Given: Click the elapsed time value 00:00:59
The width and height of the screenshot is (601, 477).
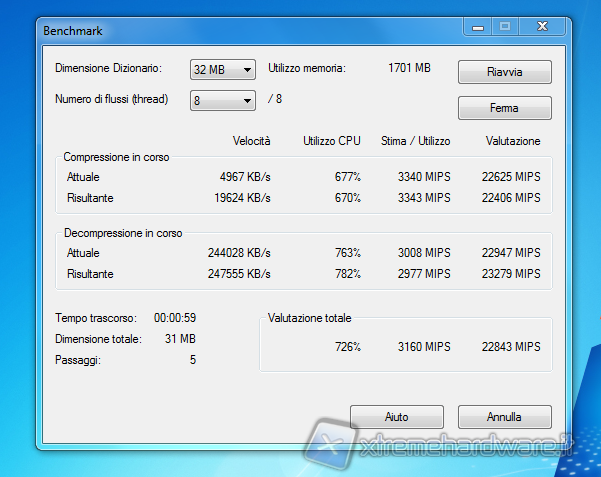Looking at the screenshot, I should 175,318.
